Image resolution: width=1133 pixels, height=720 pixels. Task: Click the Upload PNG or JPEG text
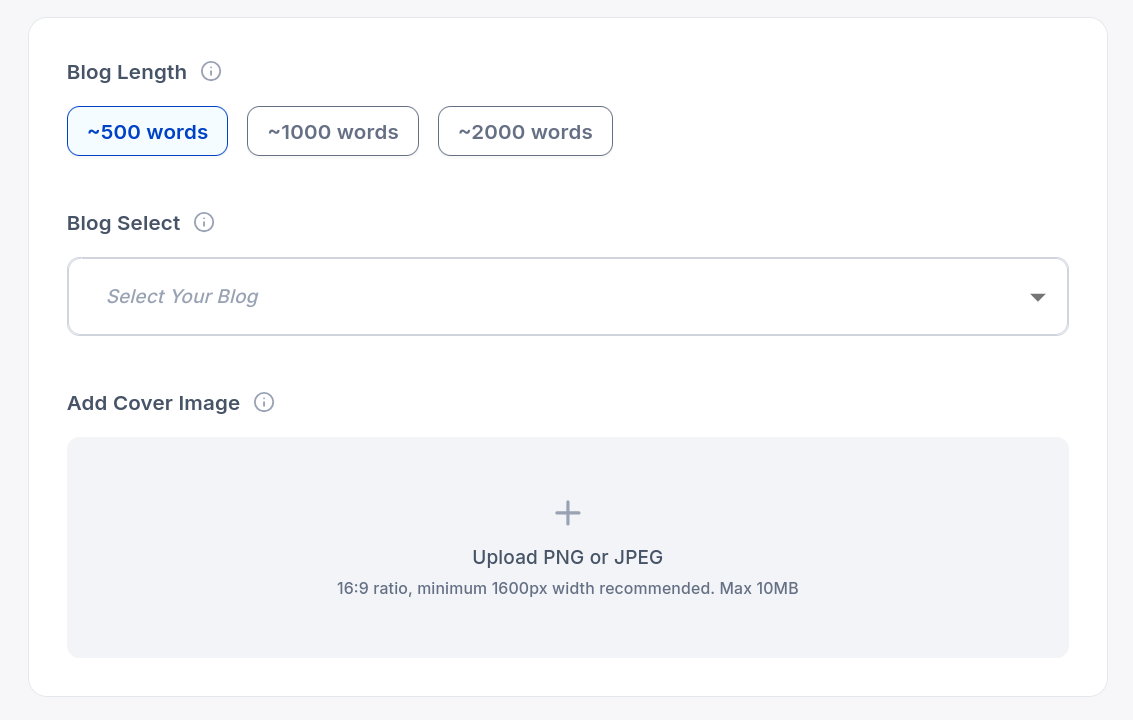tap(568, 557)
